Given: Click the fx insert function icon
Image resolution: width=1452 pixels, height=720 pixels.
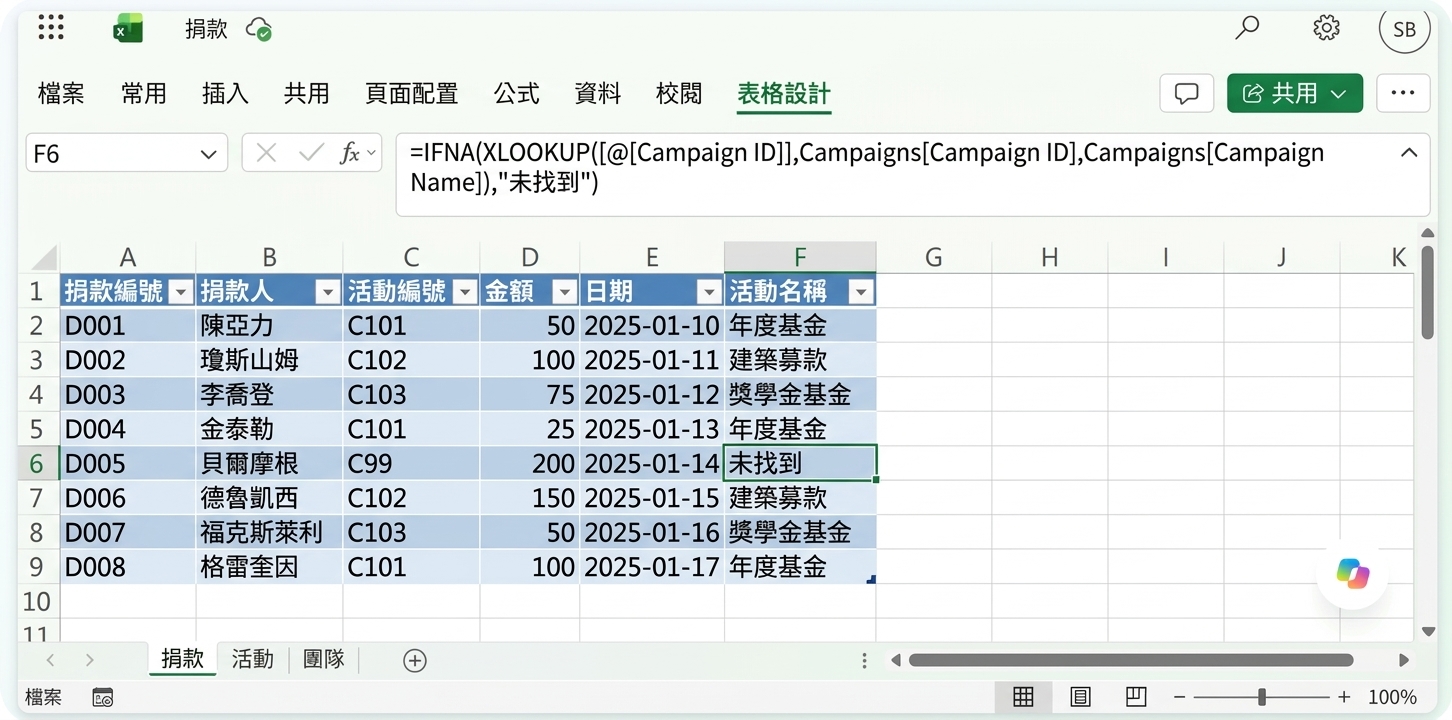Looking at the screenshot, I should pyautogui.click(x=351, y=153).
